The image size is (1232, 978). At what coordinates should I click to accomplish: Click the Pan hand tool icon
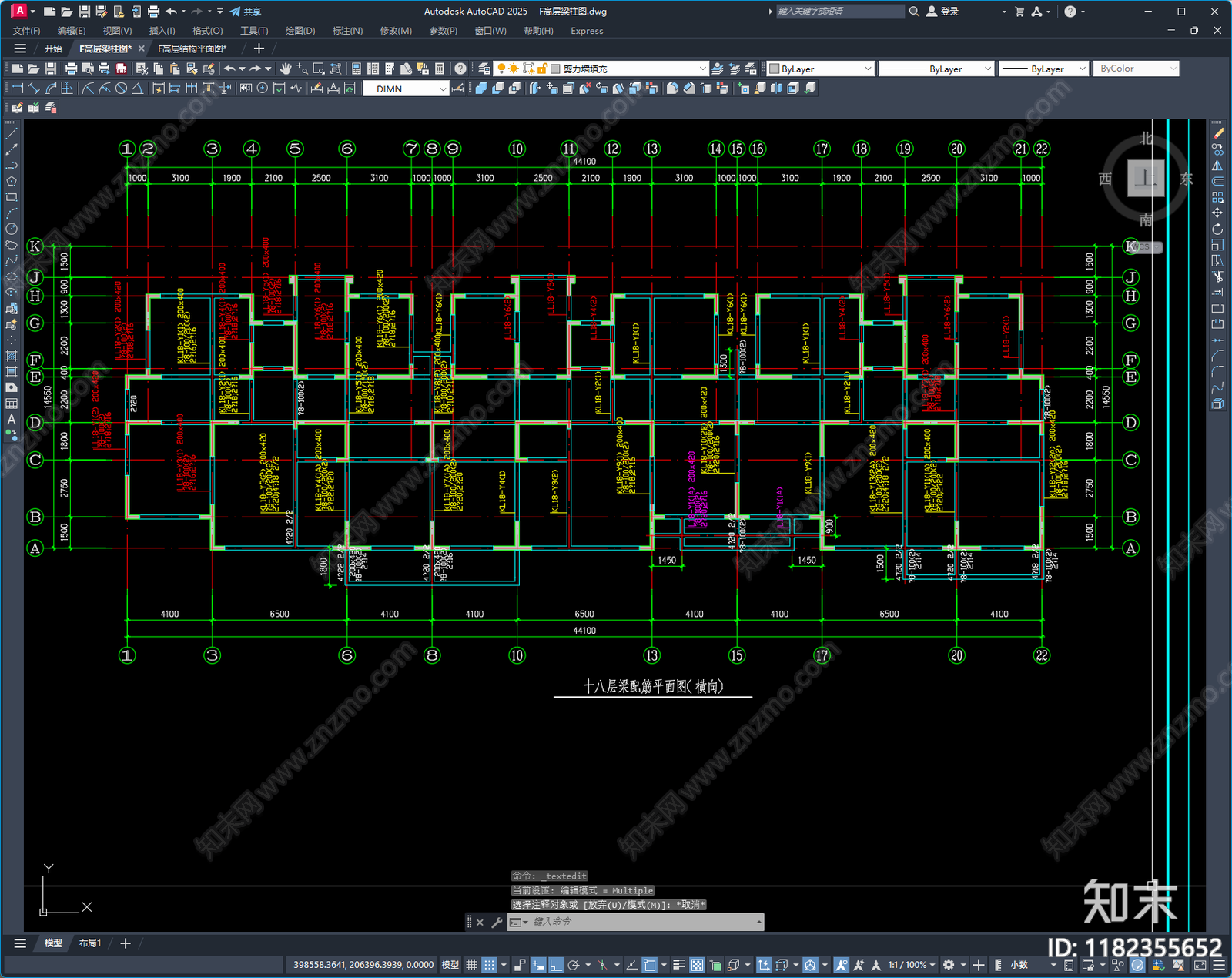click(x=286, y=69)
